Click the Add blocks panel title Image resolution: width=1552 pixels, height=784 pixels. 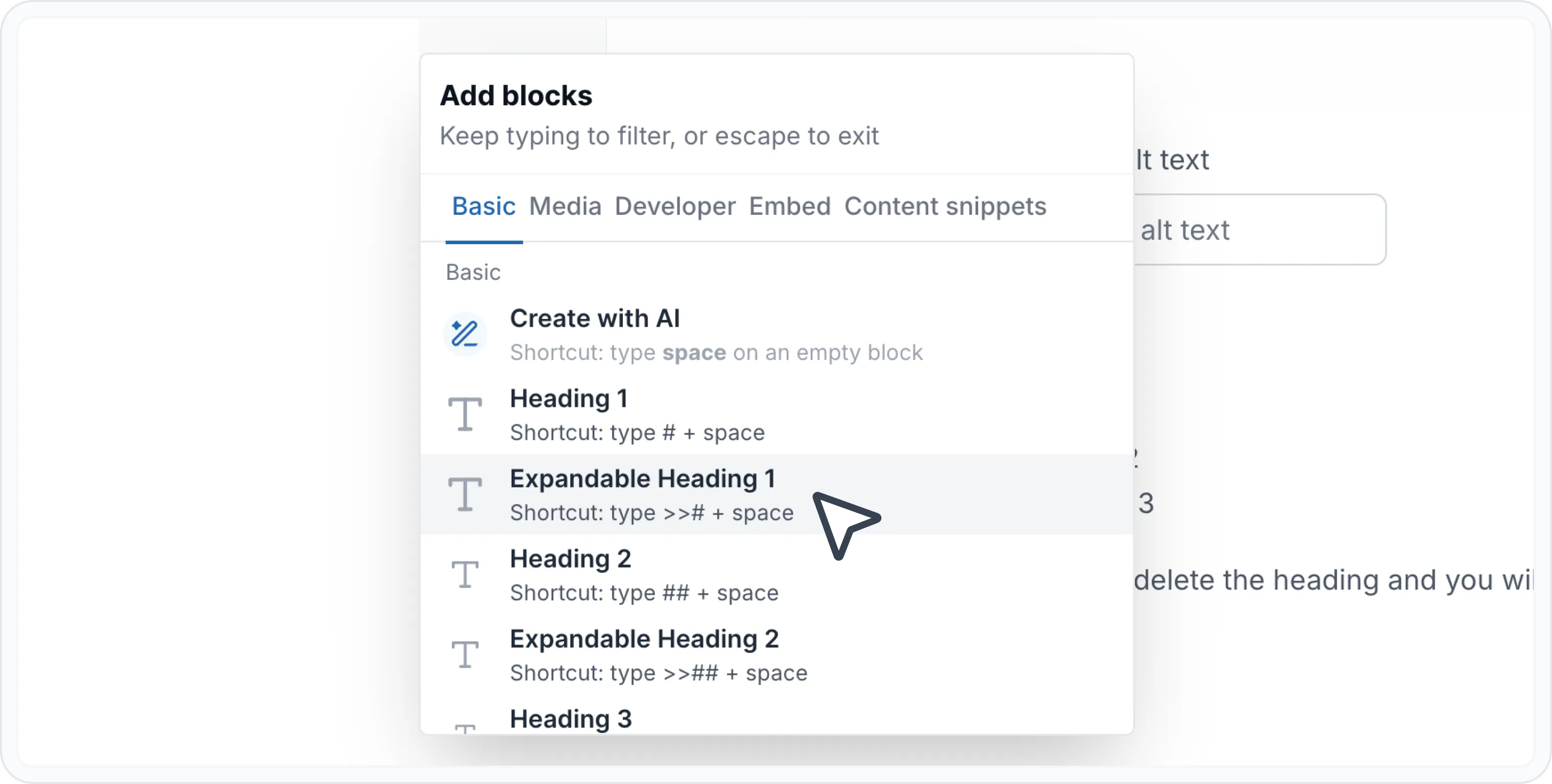pyautogui.click(x=516, y=95)
